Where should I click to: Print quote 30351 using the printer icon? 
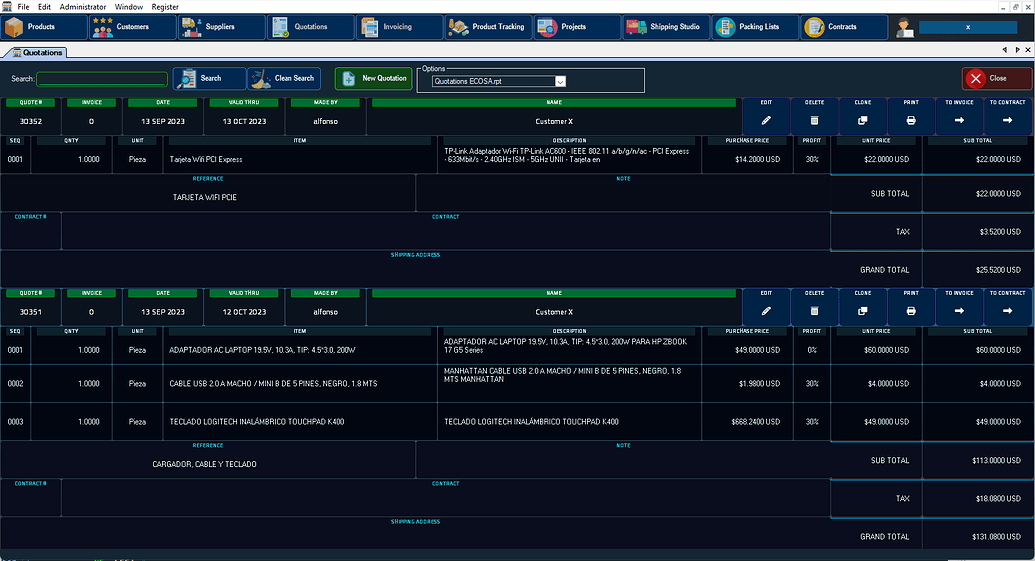pos(910,312)
